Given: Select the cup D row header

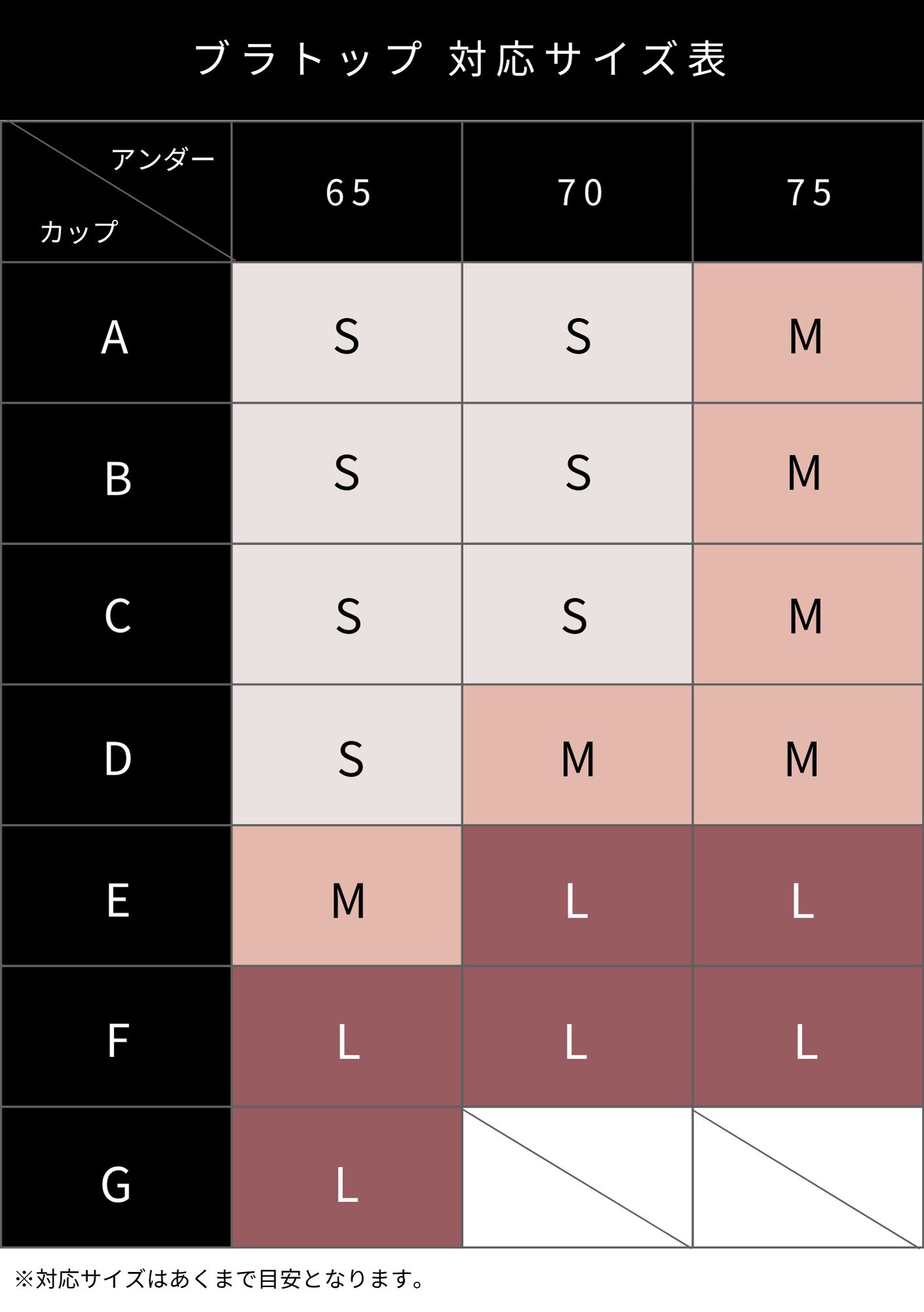Looking at the screenshot, I should pos(117,758).
